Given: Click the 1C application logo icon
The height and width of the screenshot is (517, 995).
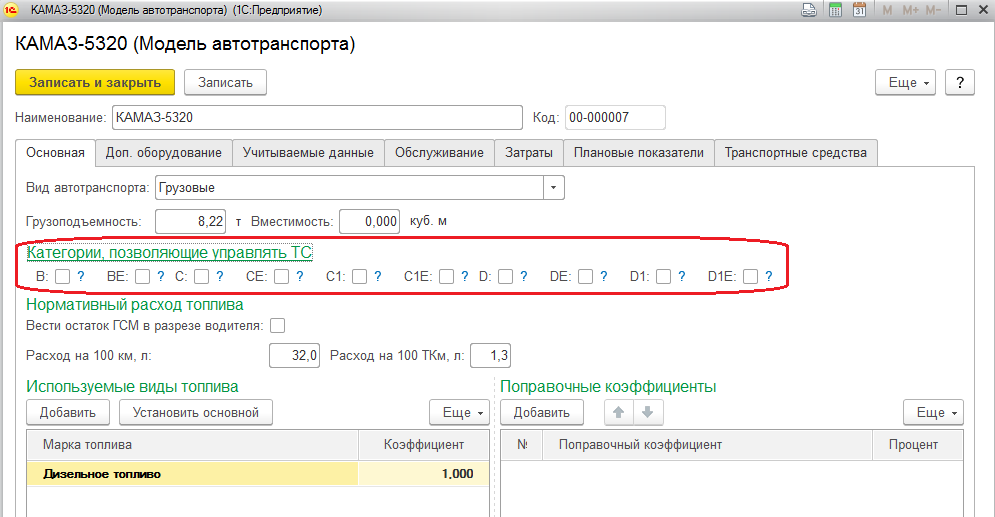Looking at the screenshot, I should pyautogui.click(x=11, y=10).
